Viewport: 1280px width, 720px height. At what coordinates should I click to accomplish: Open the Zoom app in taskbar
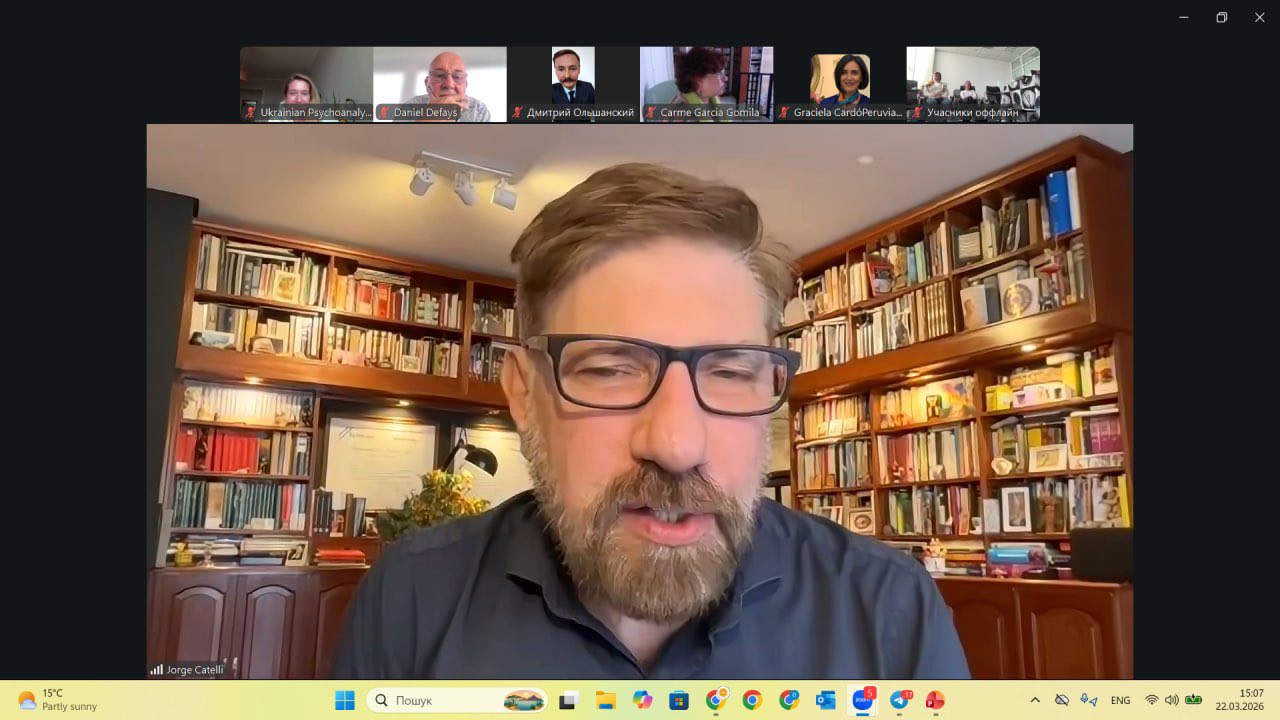pos(862,700)
